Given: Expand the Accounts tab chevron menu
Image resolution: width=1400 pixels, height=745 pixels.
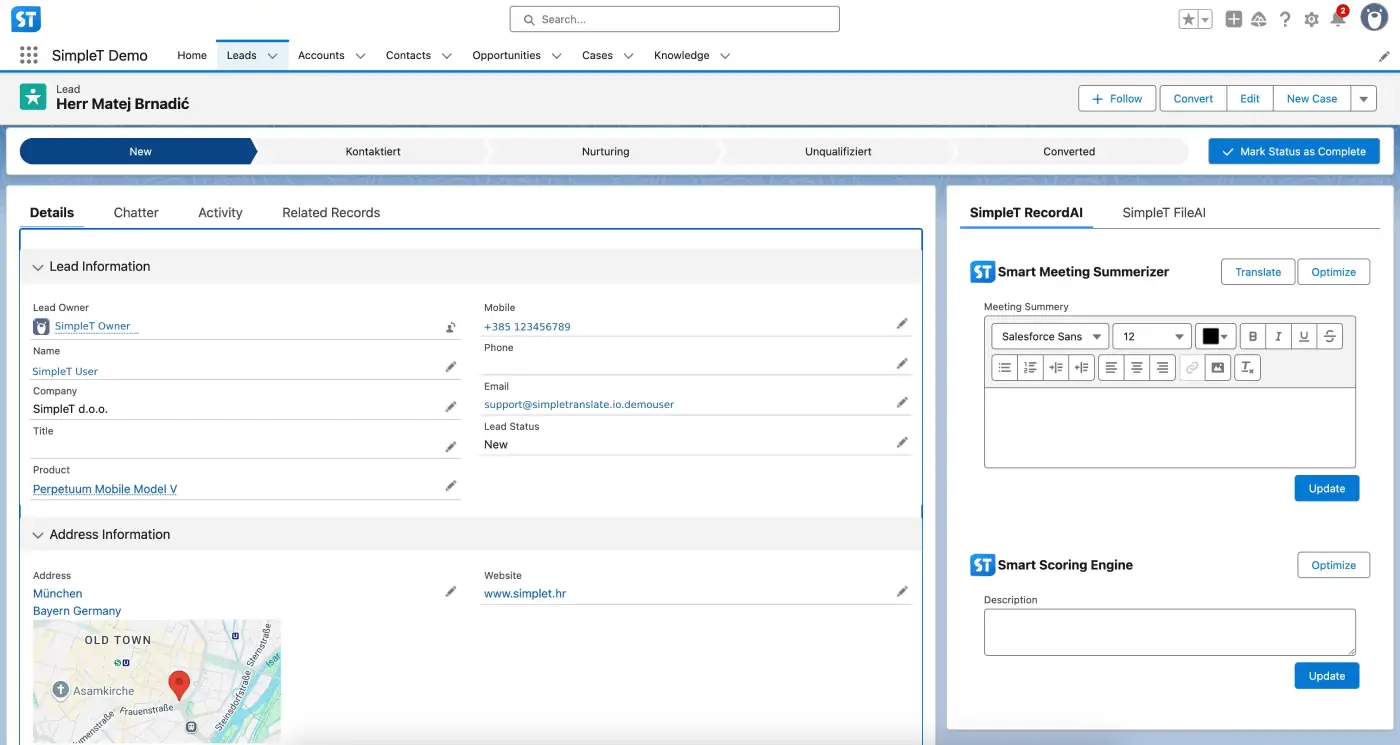Looking at the screenshot, I should point(360,56).
